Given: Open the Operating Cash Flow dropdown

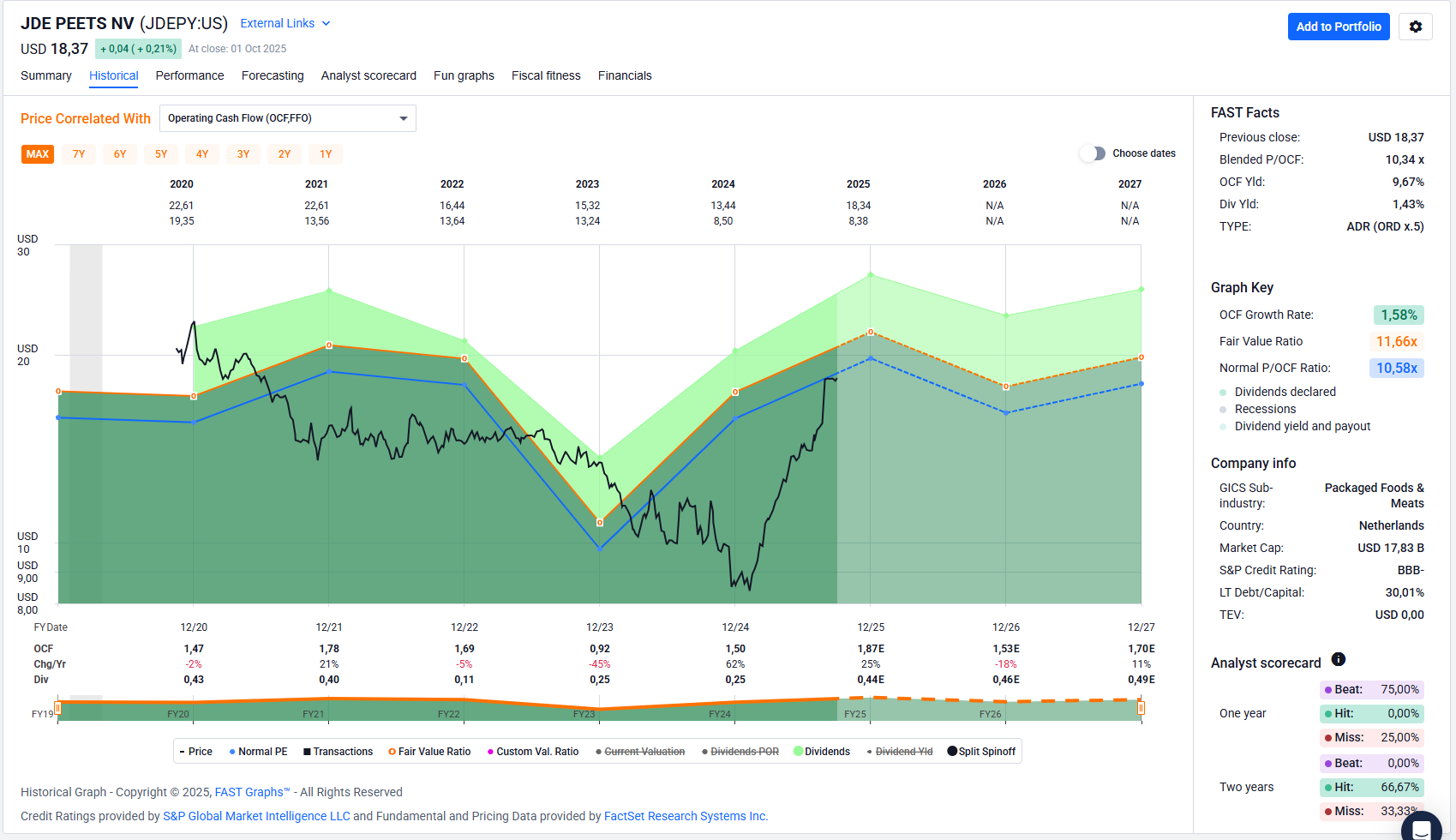Looking at the screenshot, I should 287,118.
